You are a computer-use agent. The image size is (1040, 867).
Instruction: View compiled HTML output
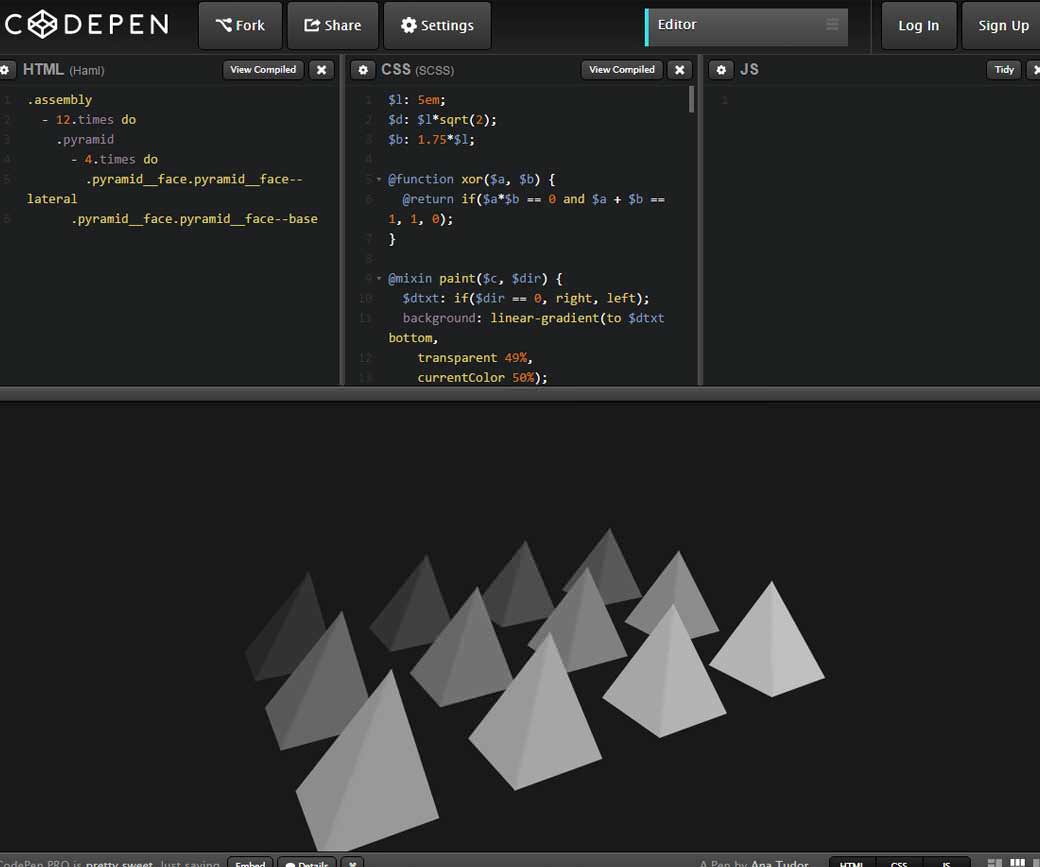pyautogui.click(x=263, y=70)
